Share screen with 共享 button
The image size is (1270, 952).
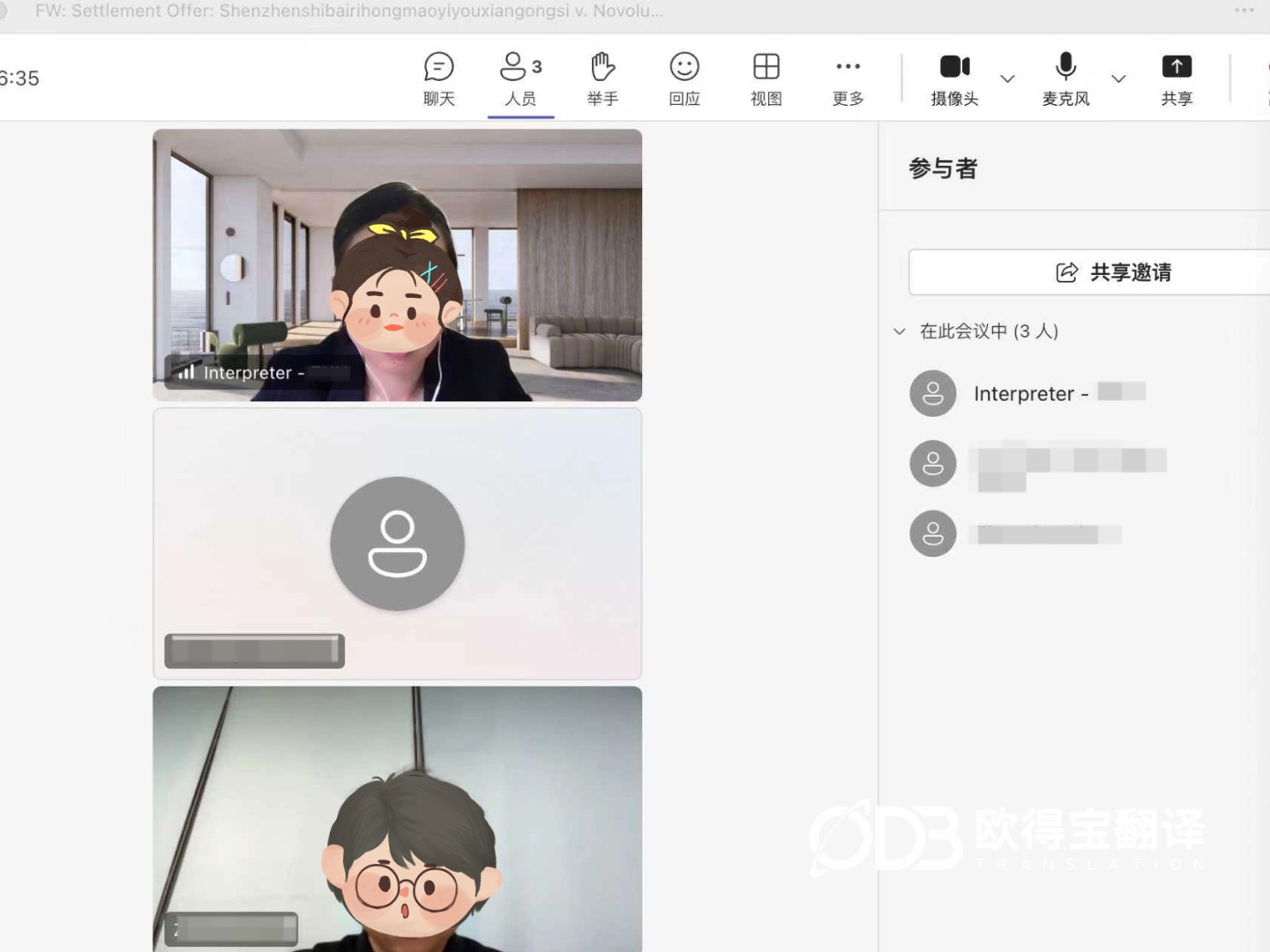point(1177,79)
